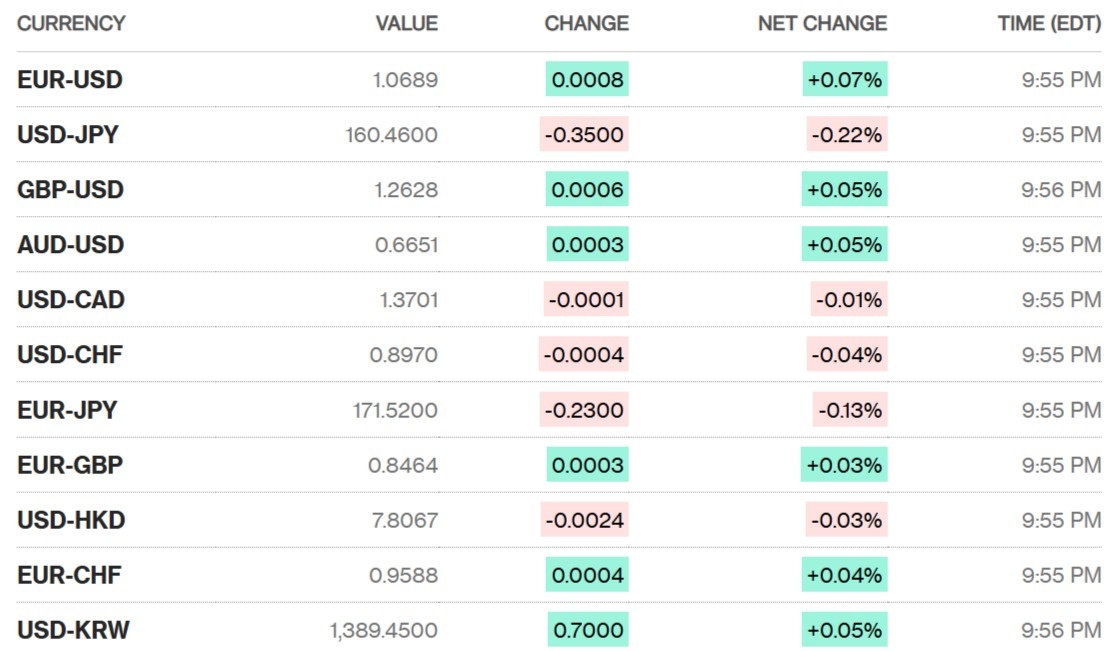
Task: Open the USD-JPY currency pair link
Action: (67, 135)
